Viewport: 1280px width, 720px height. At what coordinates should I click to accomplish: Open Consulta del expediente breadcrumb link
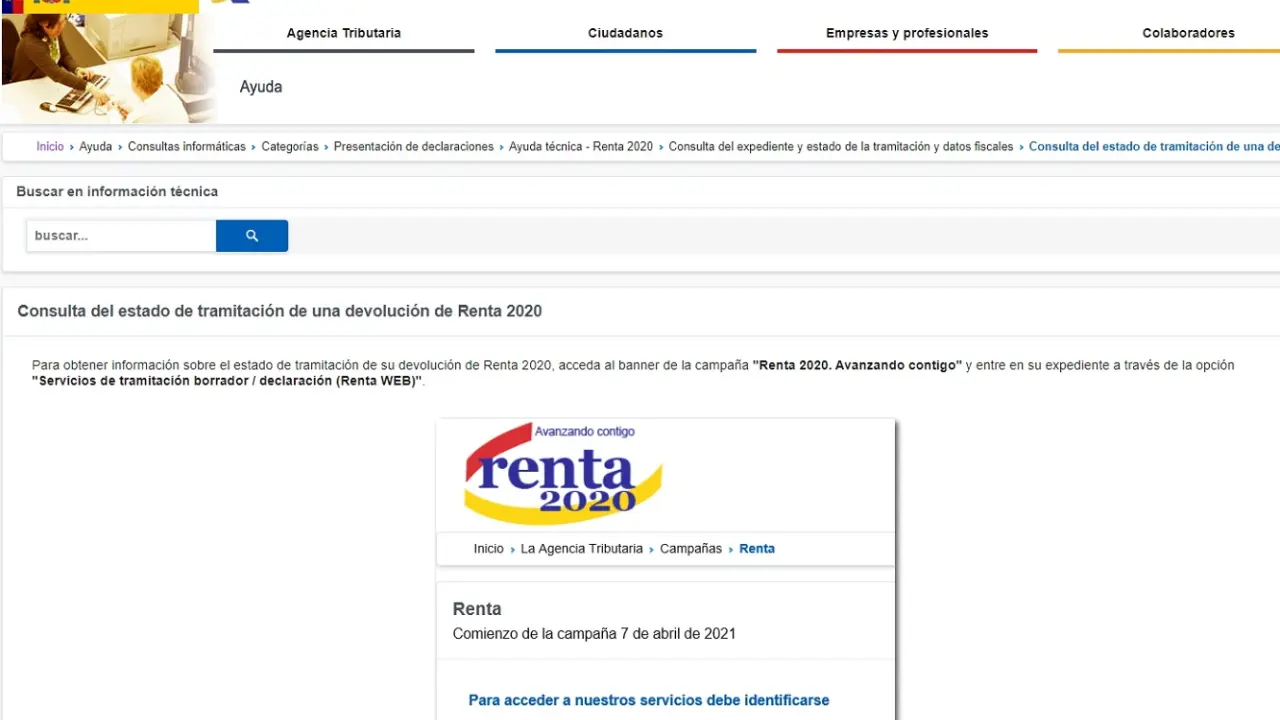pos(840,147)
